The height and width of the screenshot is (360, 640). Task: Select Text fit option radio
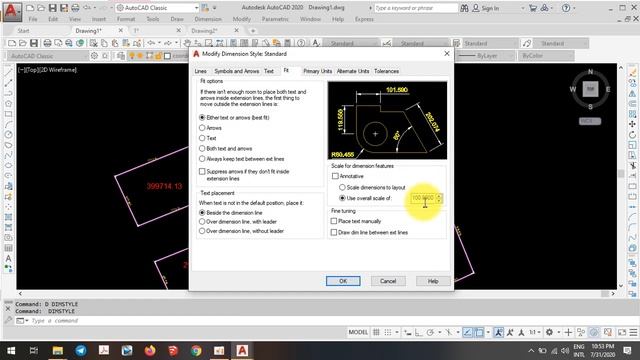202,138
